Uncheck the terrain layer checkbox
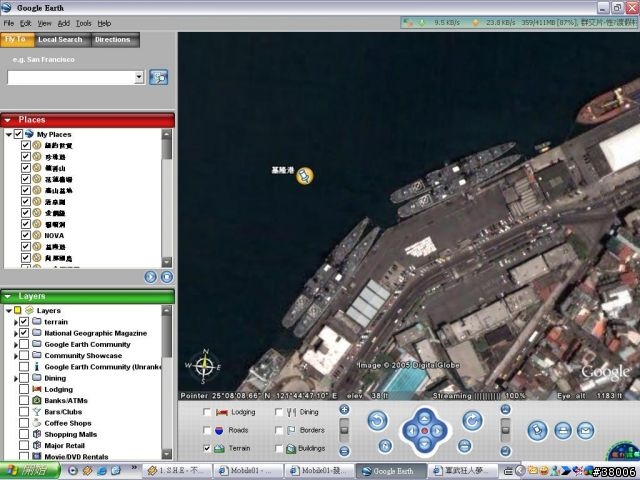 click(24, 322)
